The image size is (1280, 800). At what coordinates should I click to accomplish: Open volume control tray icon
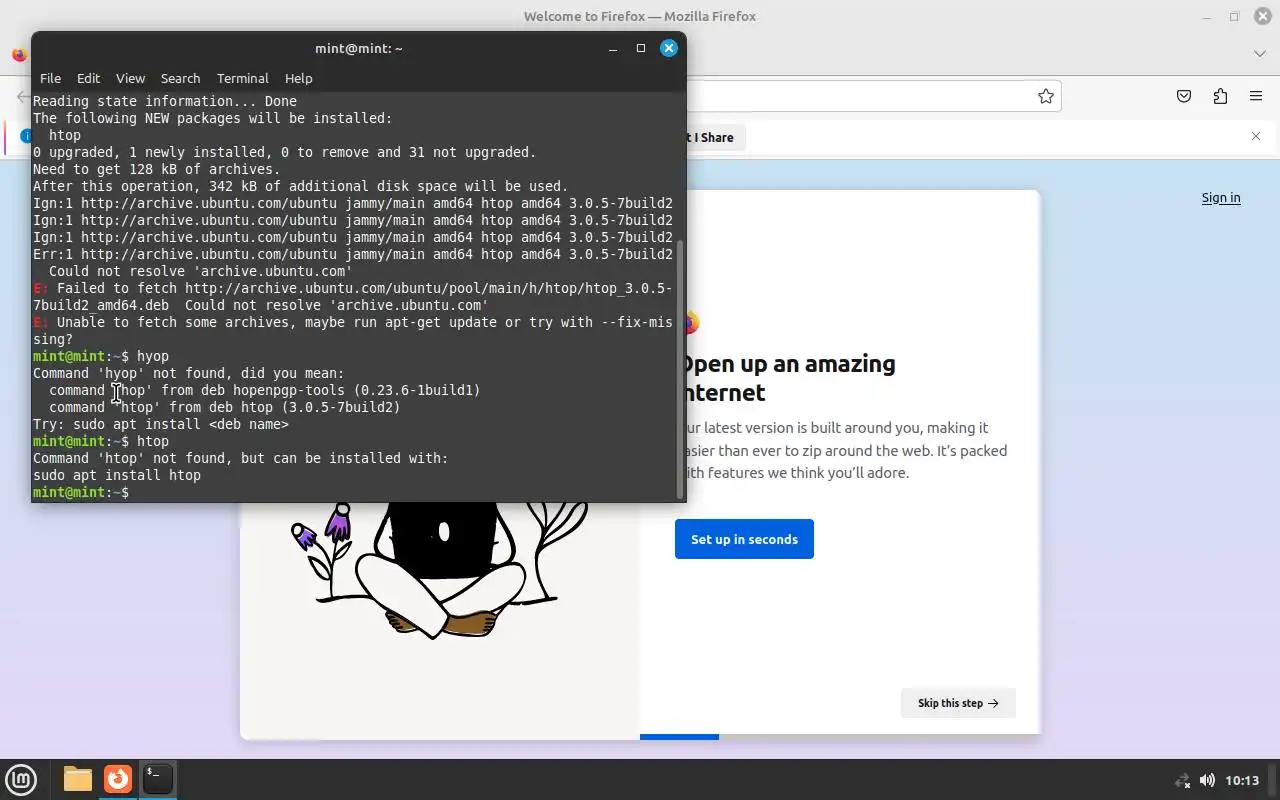pyautogui.click(x=1207, y=780)
